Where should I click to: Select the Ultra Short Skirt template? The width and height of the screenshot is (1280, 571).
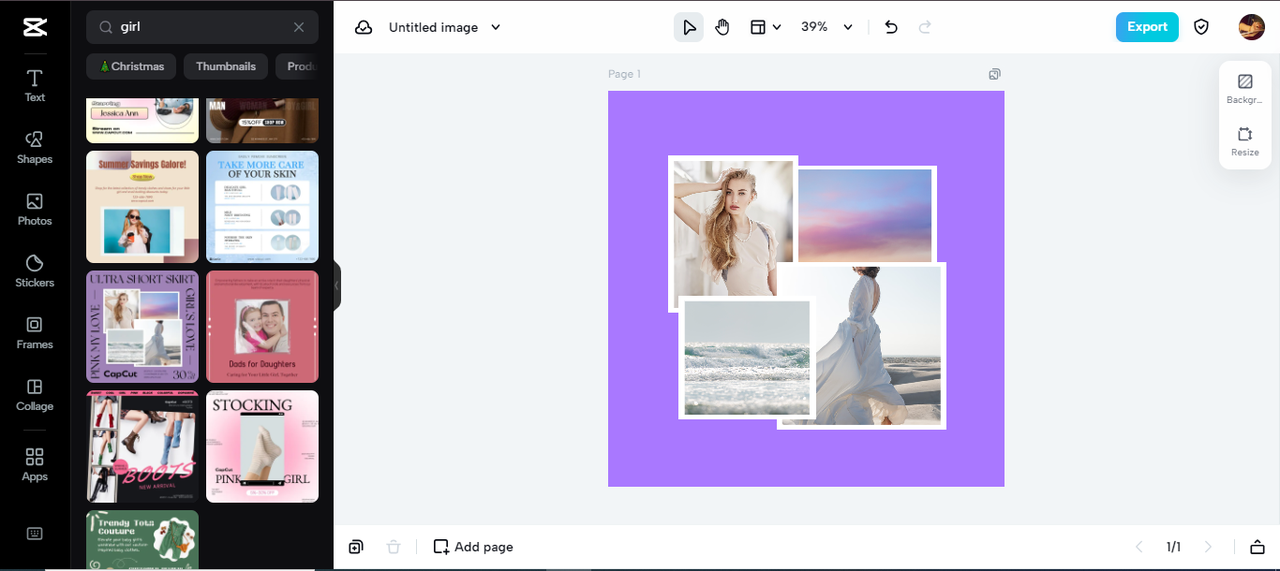click(x=143, y=327)
